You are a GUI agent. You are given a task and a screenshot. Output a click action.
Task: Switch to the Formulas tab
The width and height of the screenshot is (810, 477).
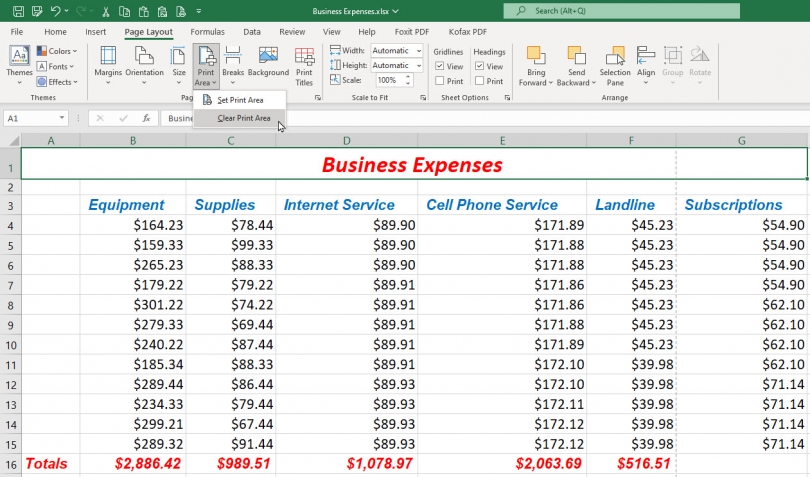tap(207, 32)
